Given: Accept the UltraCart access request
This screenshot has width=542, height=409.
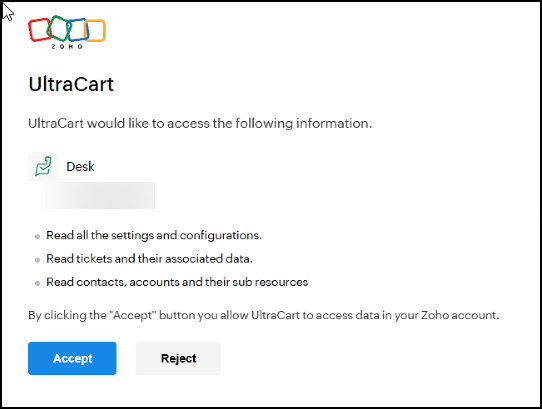Looking at the screenshot, I should point(72,358).
